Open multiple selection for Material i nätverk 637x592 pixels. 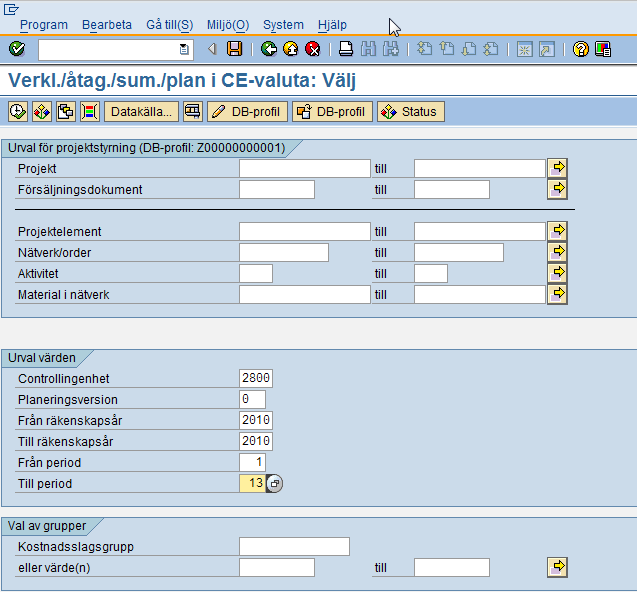(557, 294)
